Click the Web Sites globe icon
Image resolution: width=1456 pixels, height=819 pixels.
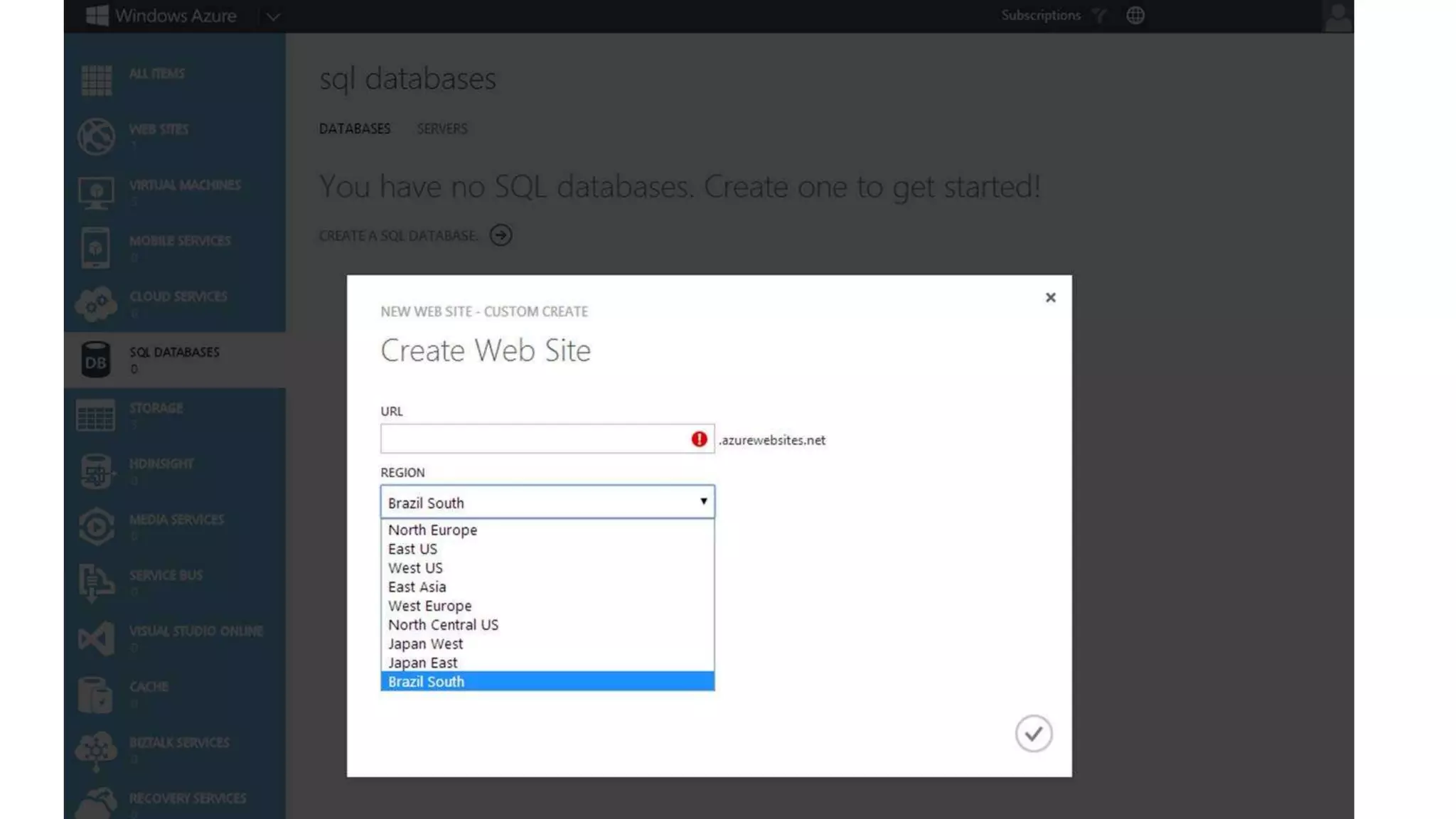96,136
